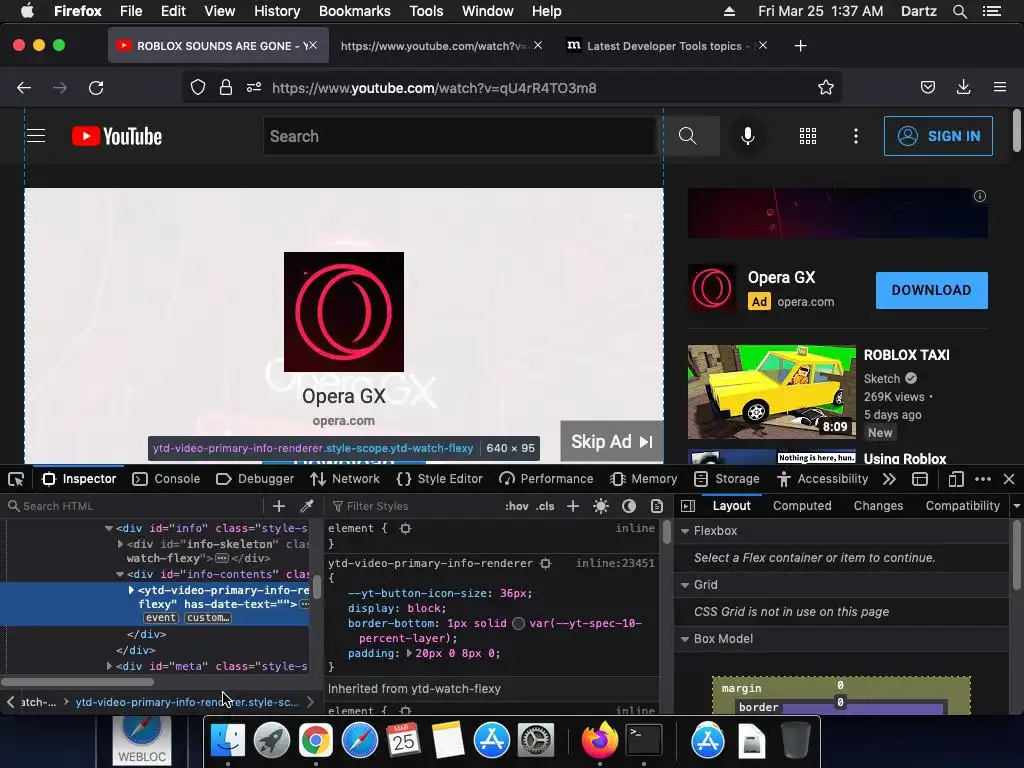Select iframe target document icon

[920, 479]
